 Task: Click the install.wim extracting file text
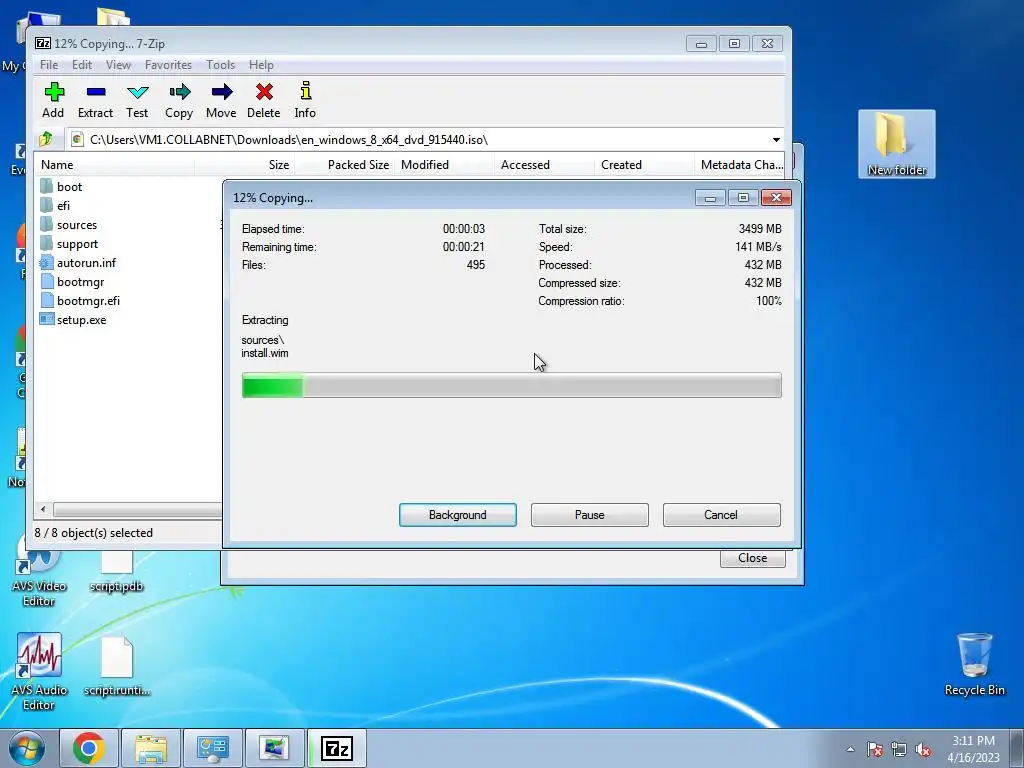[x=264, y=353]
